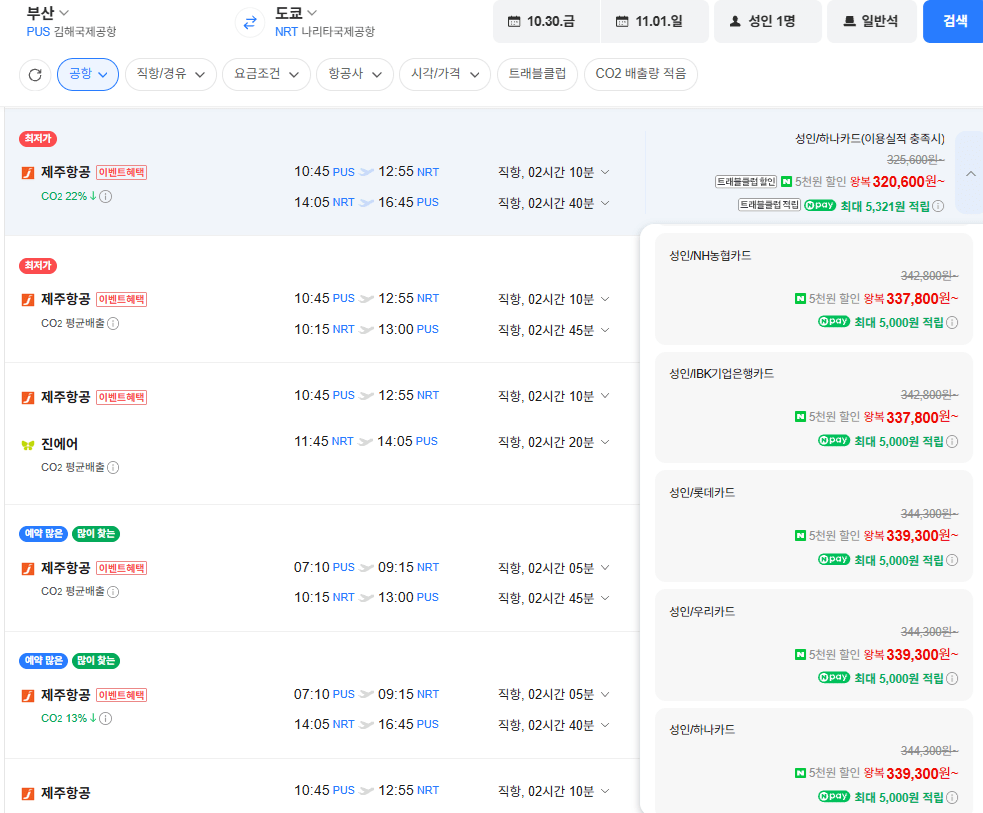The height and width of the screenshot is (813, 983).
Task: Click info icon next to CO2 13%
Action: (106, 718)
